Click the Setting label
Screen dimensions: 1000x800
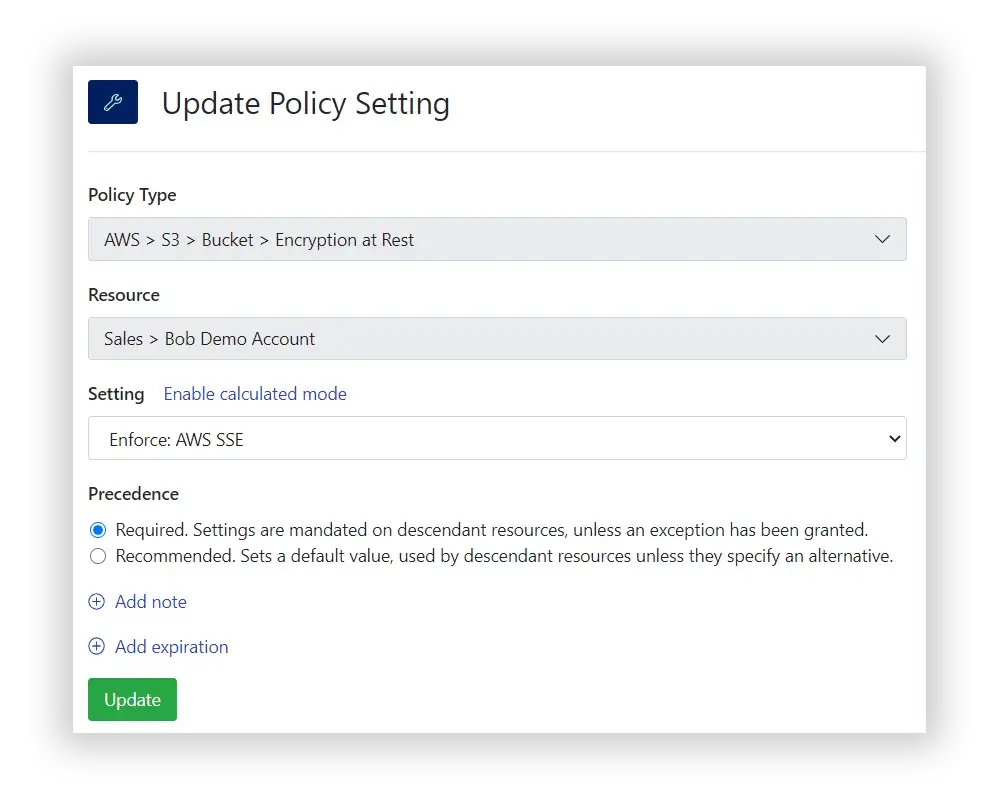click(x=116, y=394)
